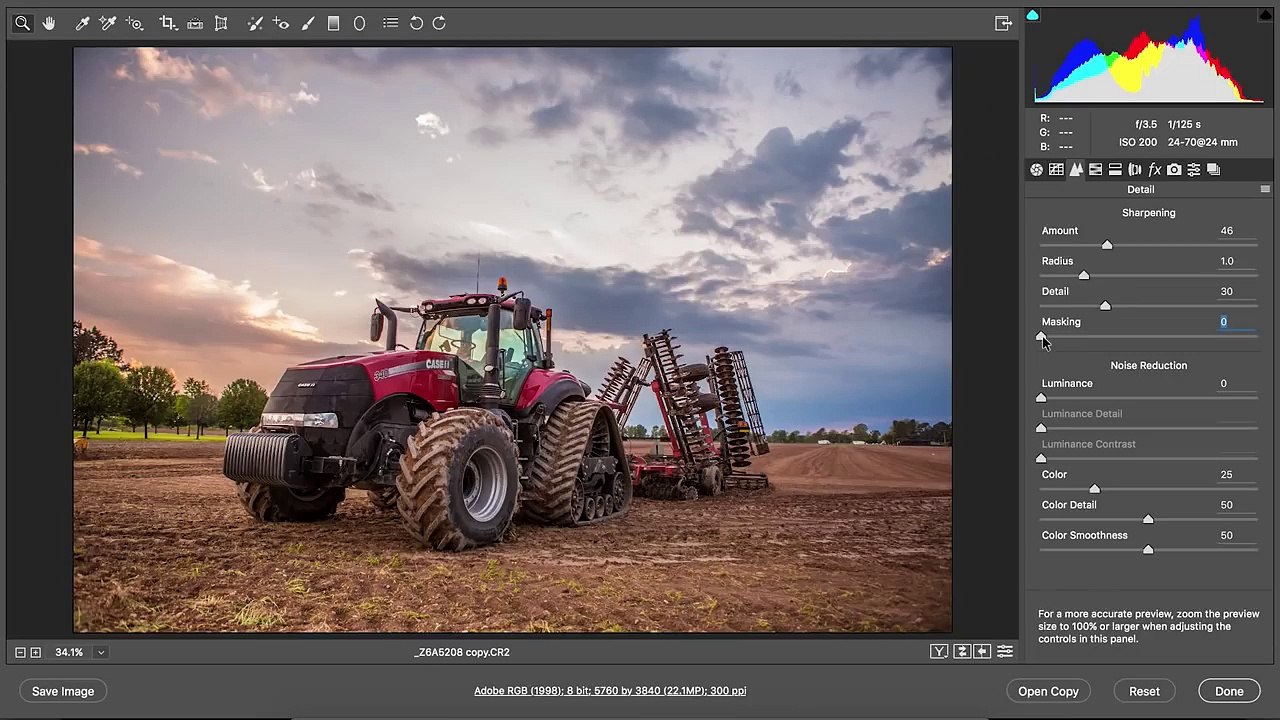Image resolution: width=1280 pixels, height=720 pixels.
Task: Open workflow options link below the image
Action: (x=610, y=691)
